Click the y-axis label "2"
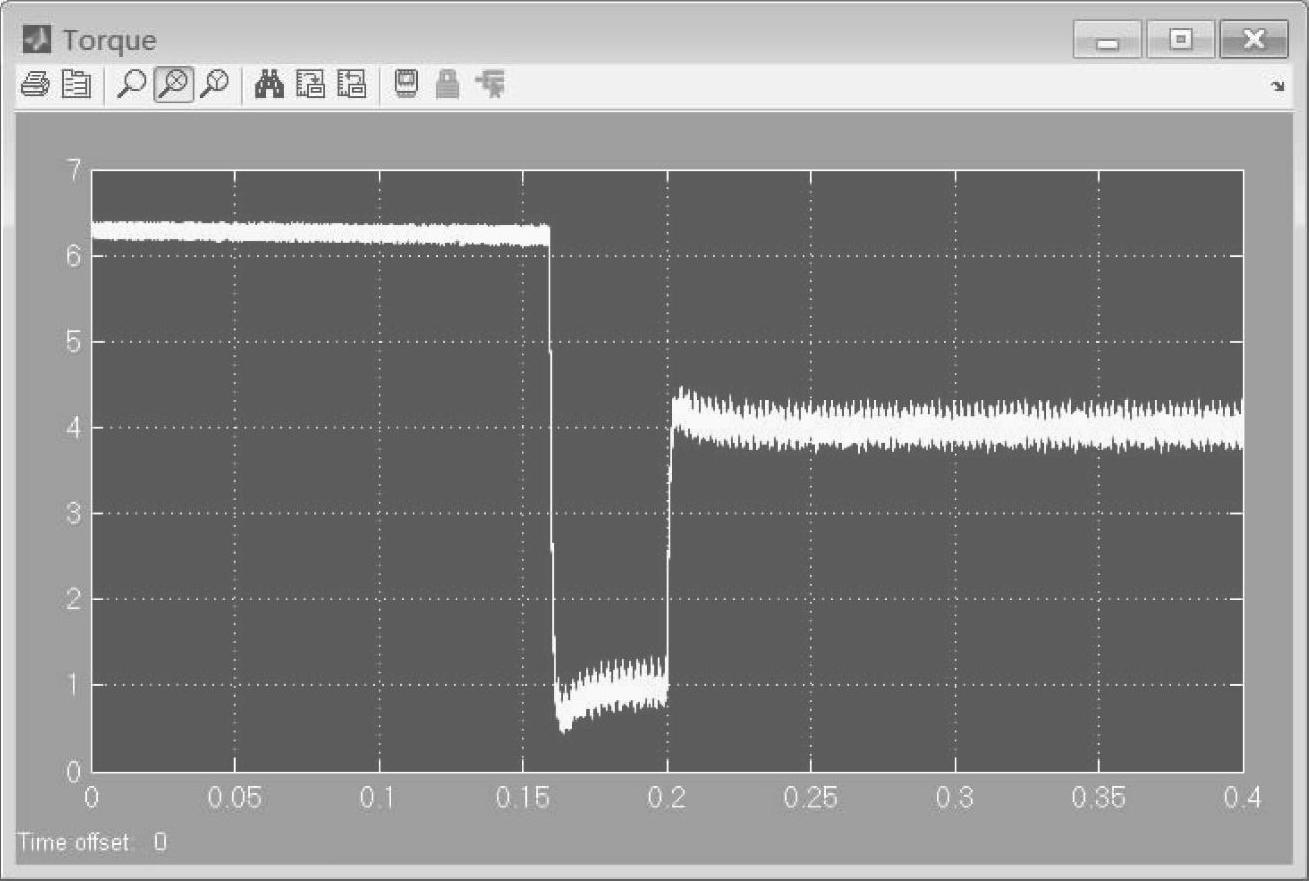Image resolution: width=1309 pixels, height=881 pixels. 73,599
